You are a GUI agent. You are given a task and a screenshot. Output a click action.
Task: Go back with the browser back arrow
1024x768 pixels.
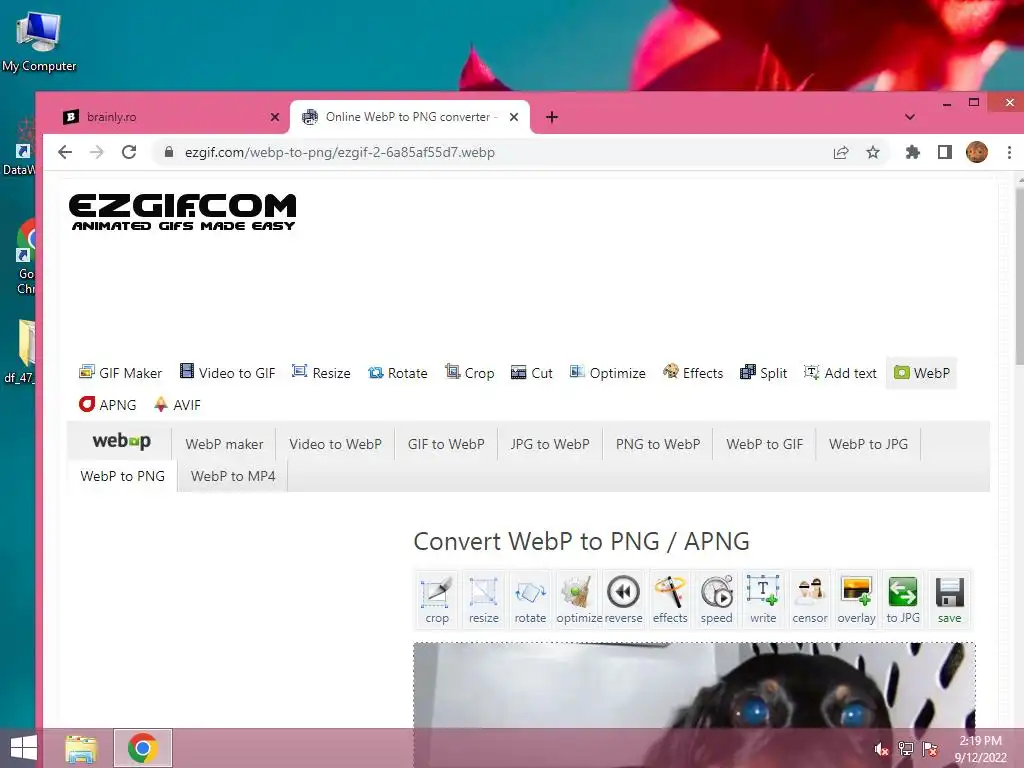tap(65, 152)
